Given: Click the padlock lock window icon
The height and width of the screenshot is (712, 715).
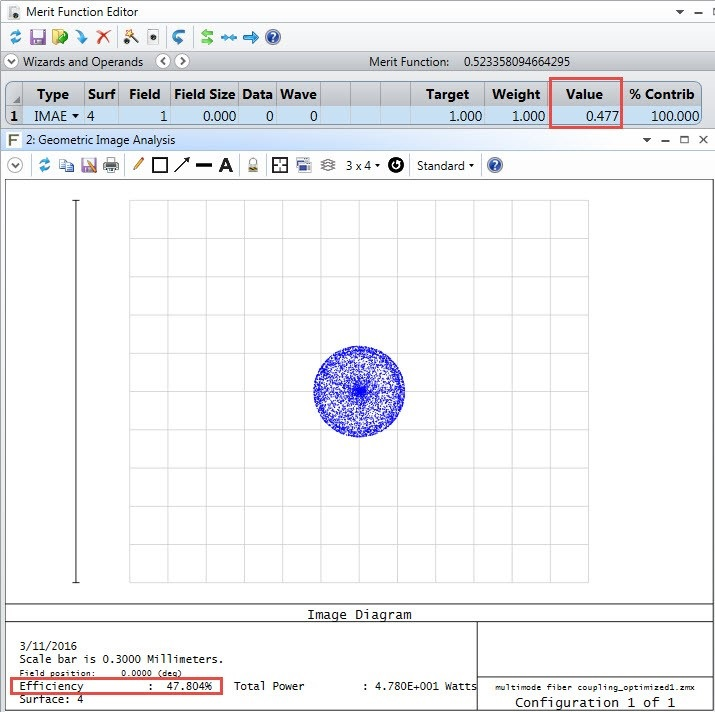Looking at the screenshot, I should point(253,165).
